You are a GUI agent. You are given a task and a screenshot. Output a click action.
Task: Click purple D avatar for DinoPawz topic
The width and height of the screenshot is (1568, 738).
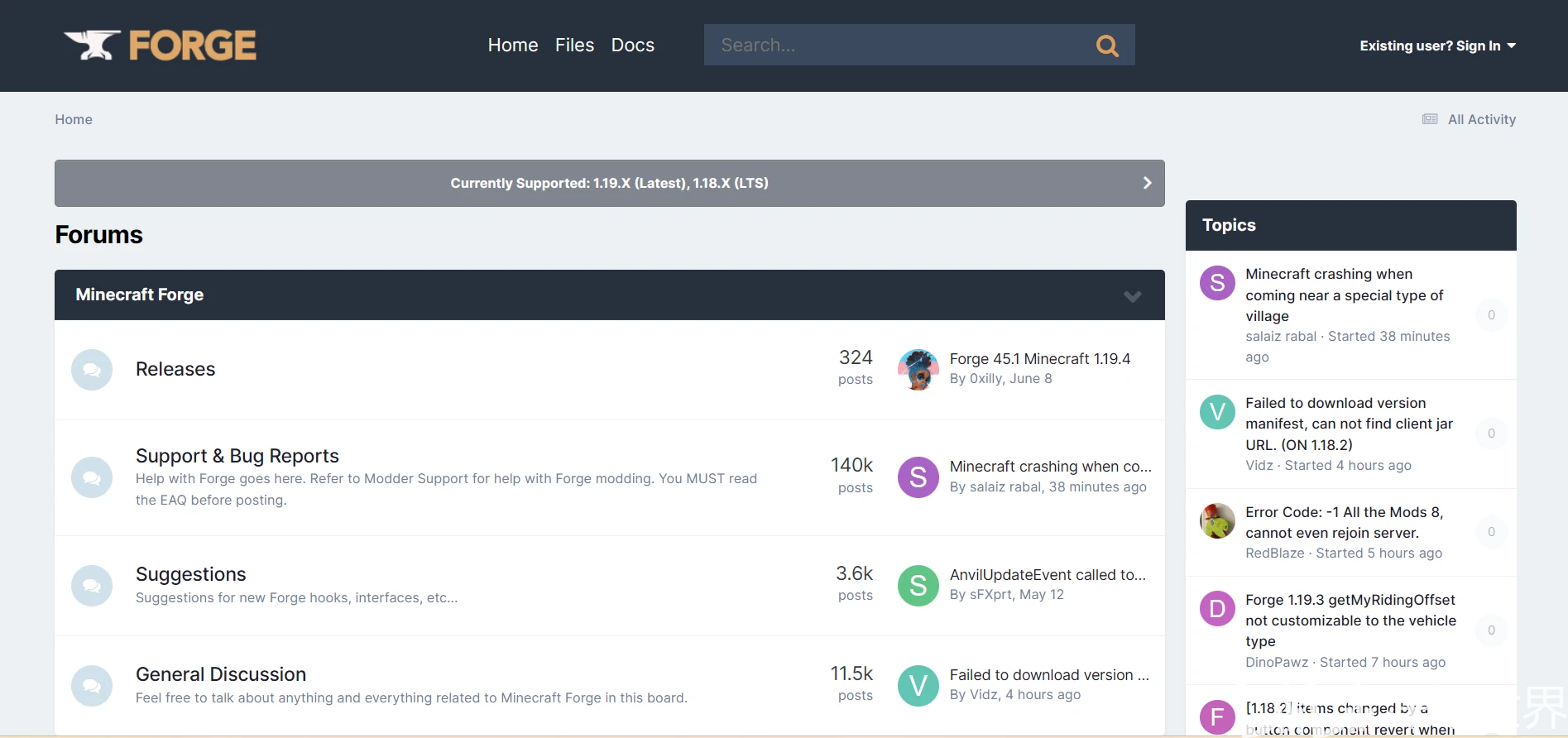(x=1217, y=609)
